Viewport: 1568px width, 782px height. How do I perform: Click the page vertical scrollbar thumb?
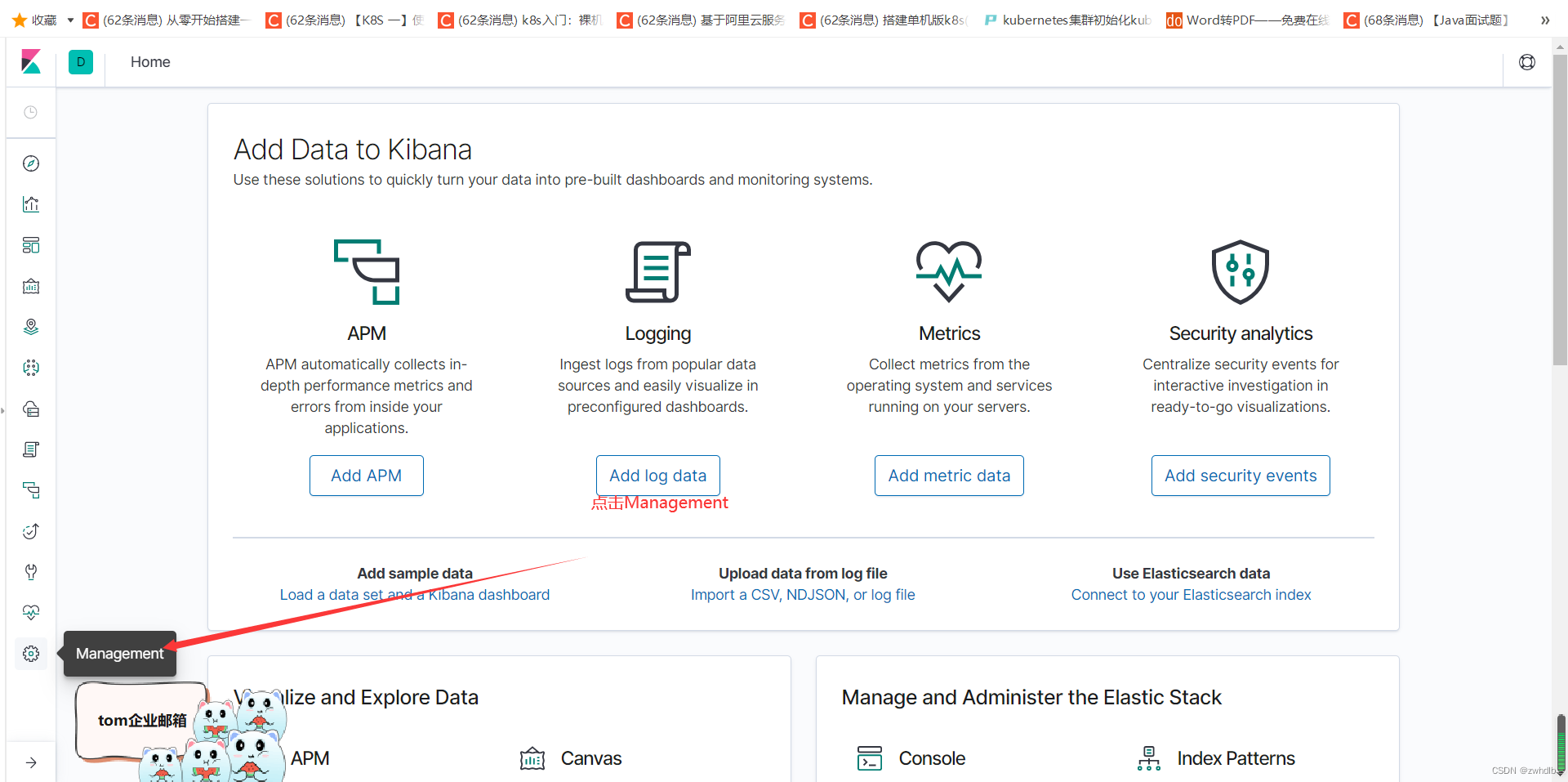click(x=1560, y=211)
